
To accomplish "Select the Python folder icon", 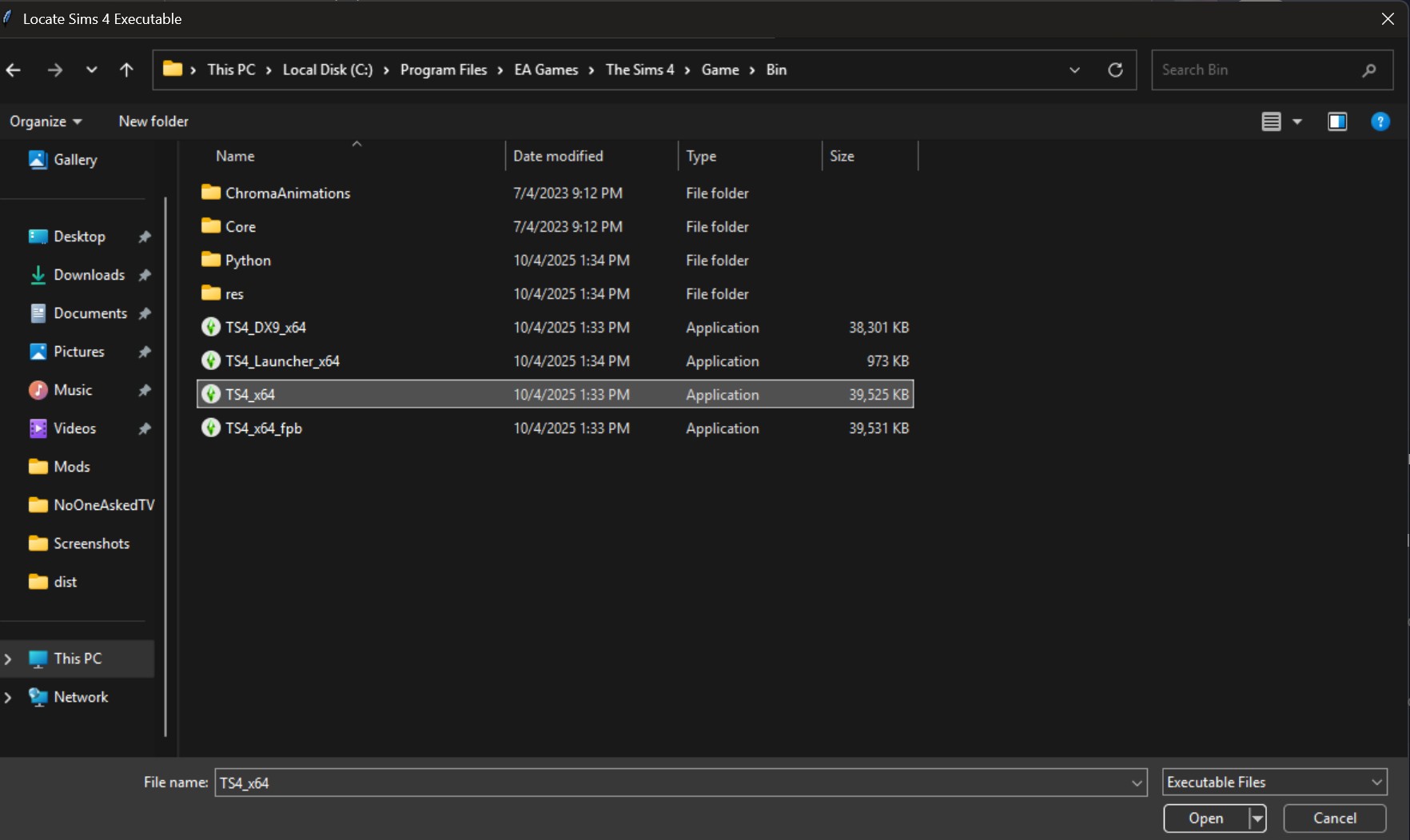I will point(211,260).
